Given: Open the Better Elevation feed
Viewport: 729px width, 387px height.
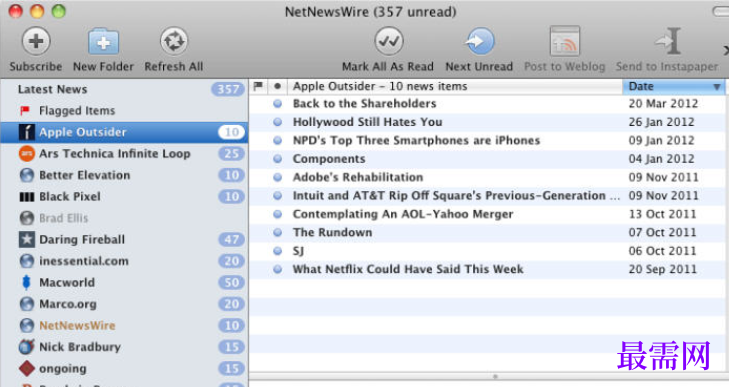Looking at the screenshot, I should [x=124, y=175].
